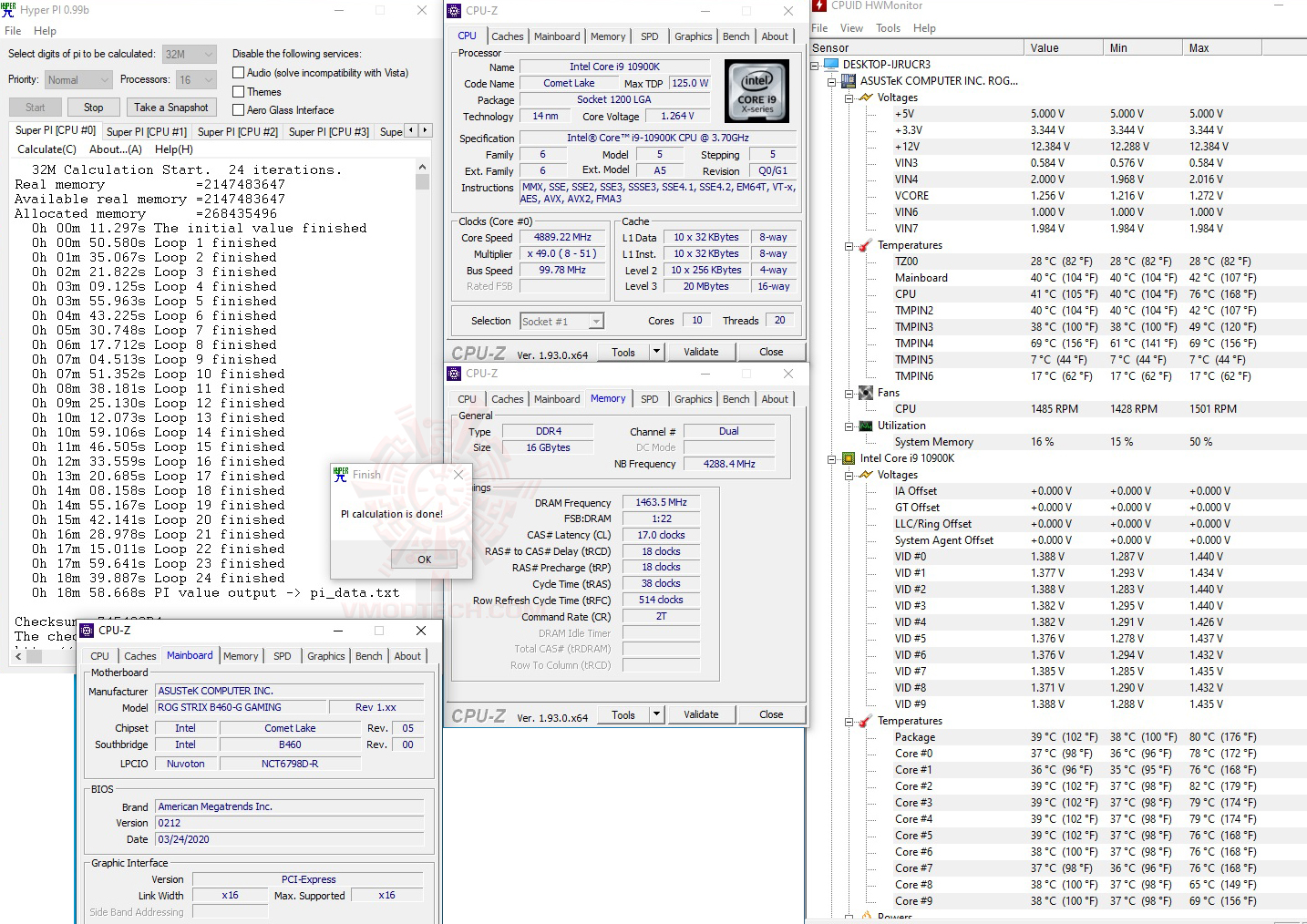Open the 32M digits of pi dropdown

tap(190, 55)
